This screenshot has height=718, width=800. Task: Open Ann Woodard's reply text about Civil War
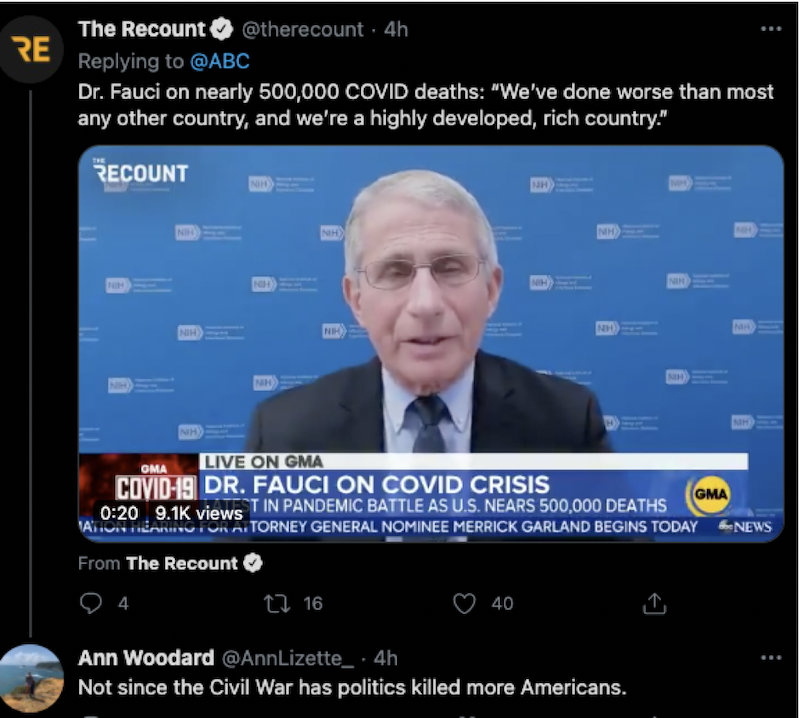point(352,688)
